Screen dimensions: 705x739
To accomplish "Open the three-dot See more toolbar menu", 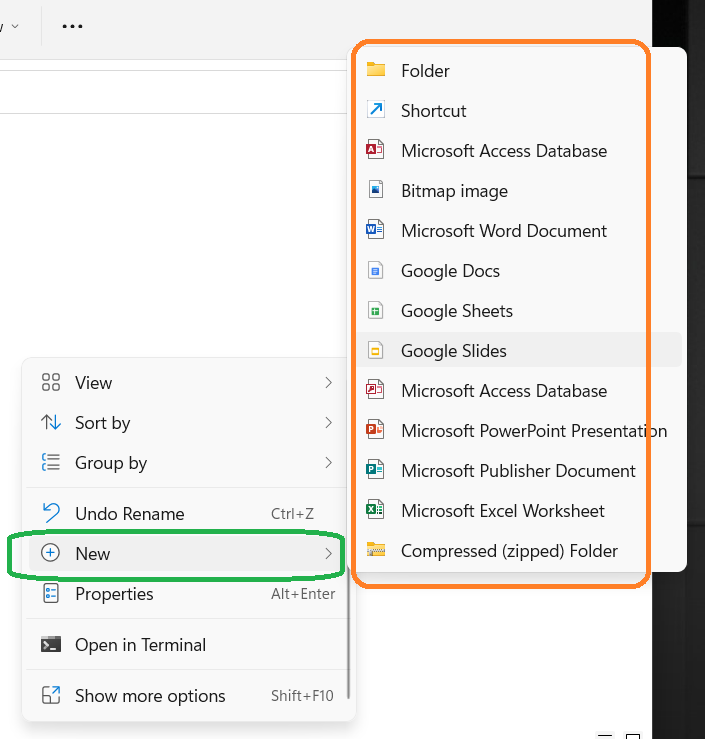I will coord(73,26).
